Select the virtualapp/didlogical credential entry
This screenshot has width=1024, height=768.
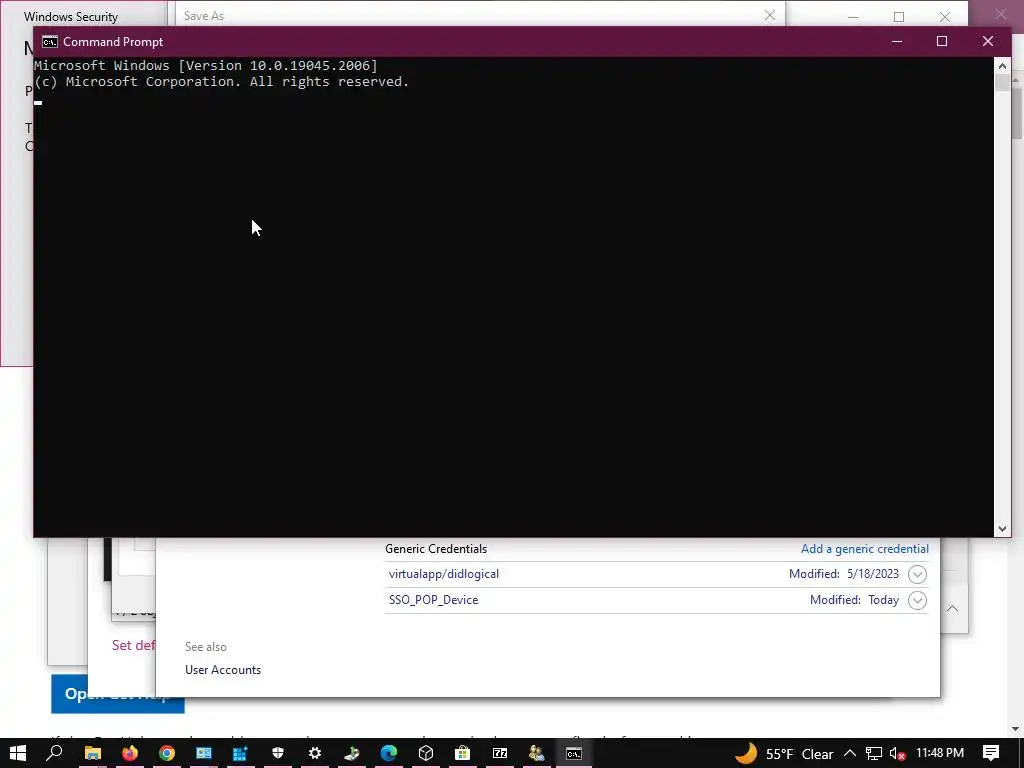tap(443, 574)
